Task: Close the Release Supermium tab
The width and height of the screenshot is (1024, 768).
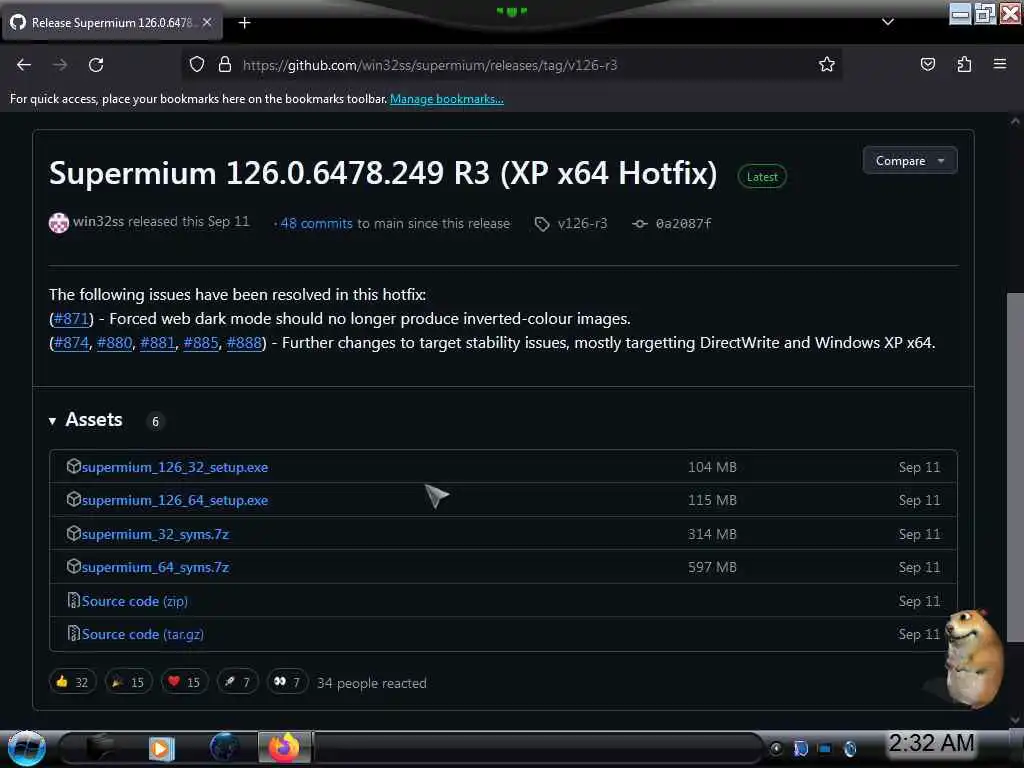Action: [x=207, y=22]
